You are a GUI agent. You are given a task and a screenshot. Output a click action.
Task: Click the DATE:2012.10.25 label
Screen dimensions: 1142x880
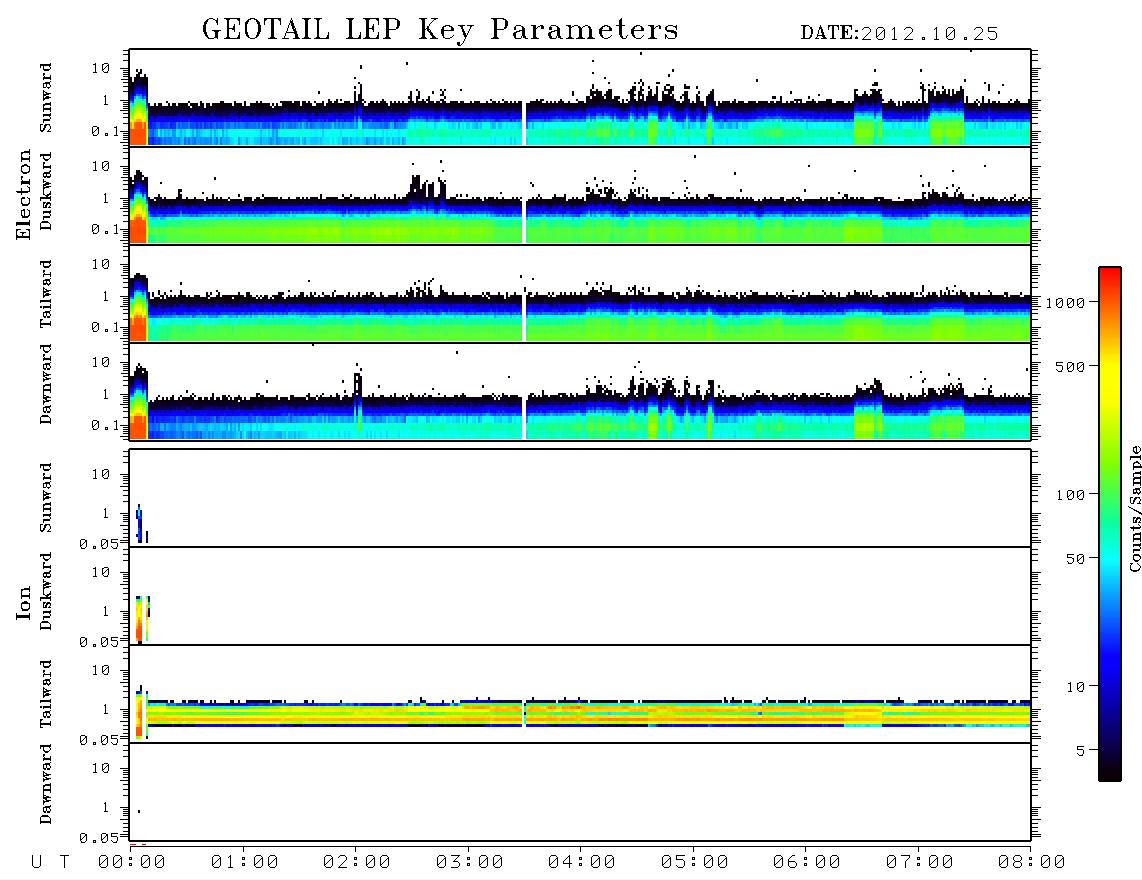899,33
